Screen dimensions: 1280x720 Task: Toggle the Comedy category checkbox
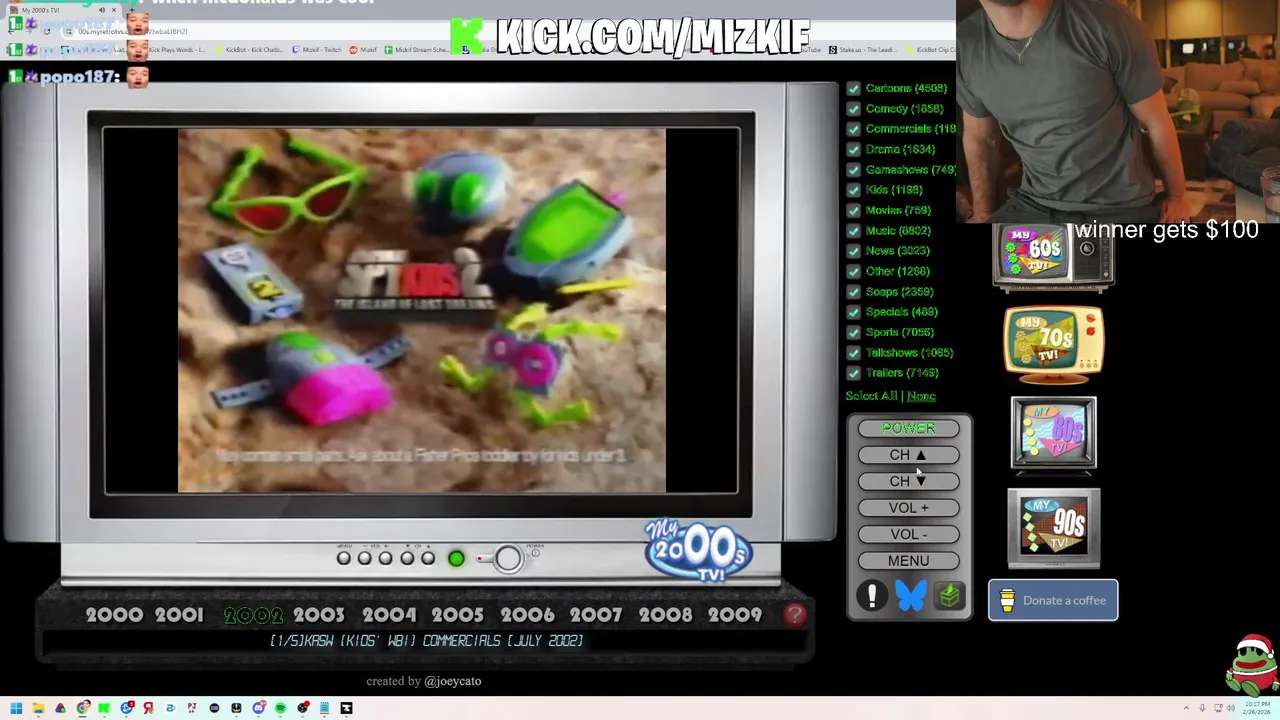point(853,108)
